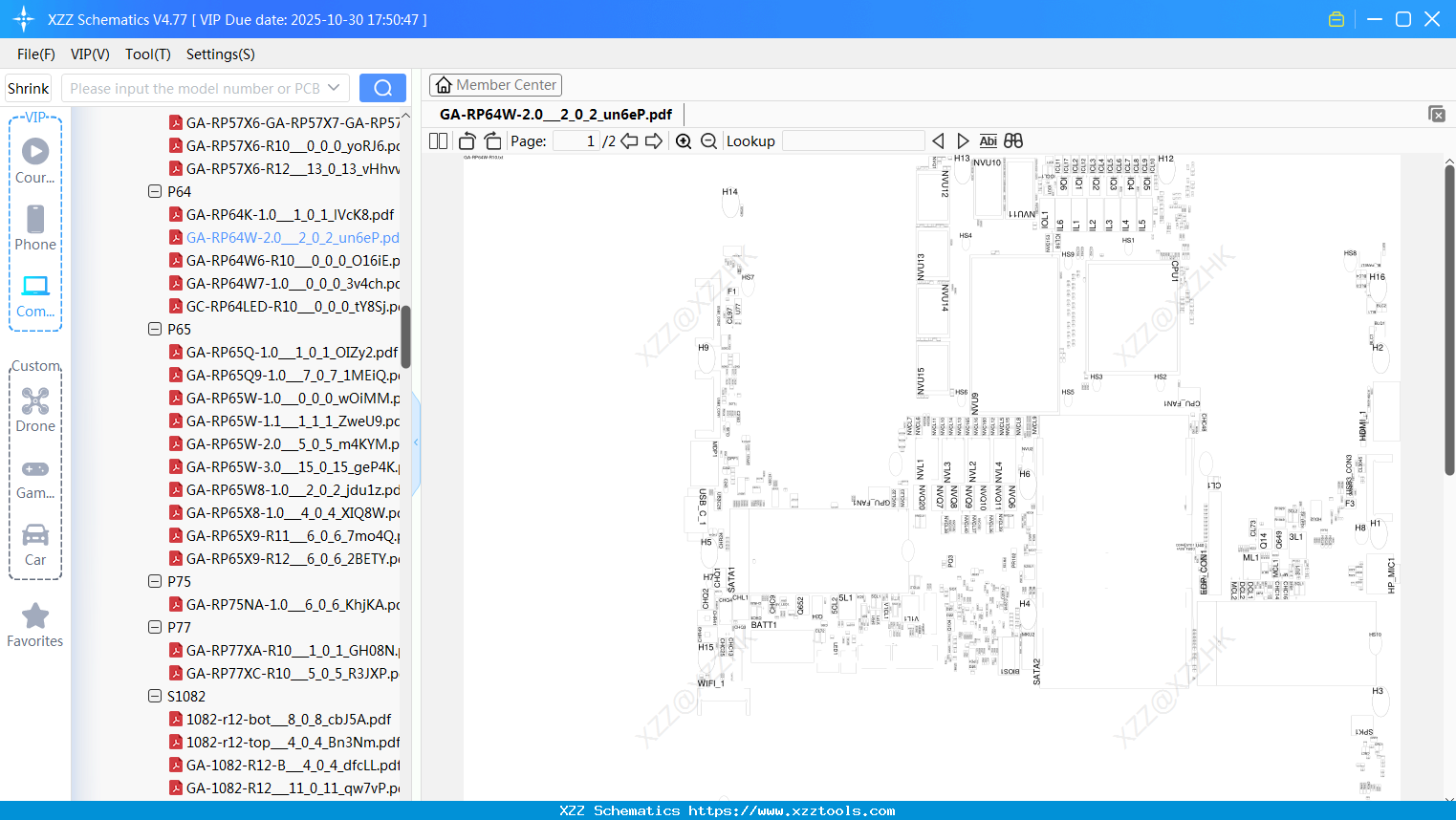This screenshot has width=1456, height=820.
Task: Open the Settings(S) menu
Action: pos(221,54)
